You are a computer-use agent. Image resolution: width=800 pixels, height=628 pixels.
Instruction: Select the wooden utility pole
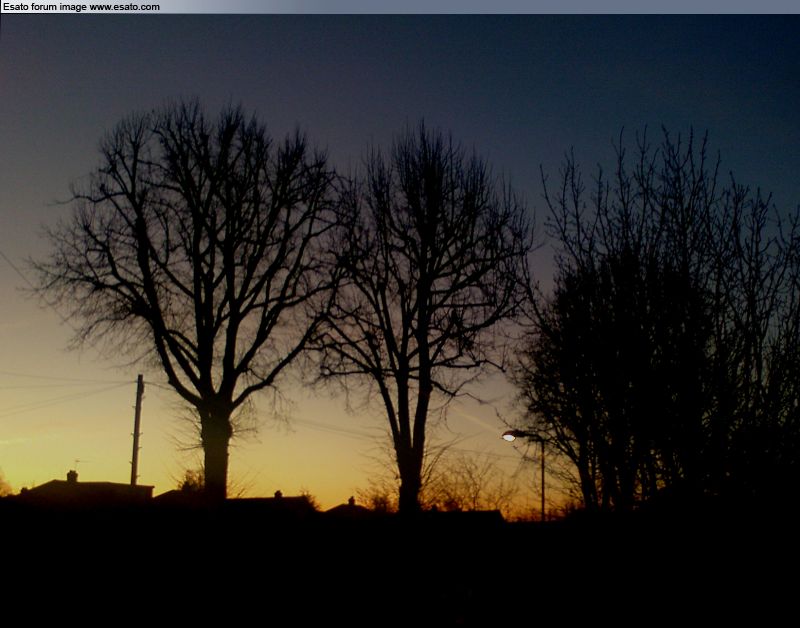[x=137, y=430]
